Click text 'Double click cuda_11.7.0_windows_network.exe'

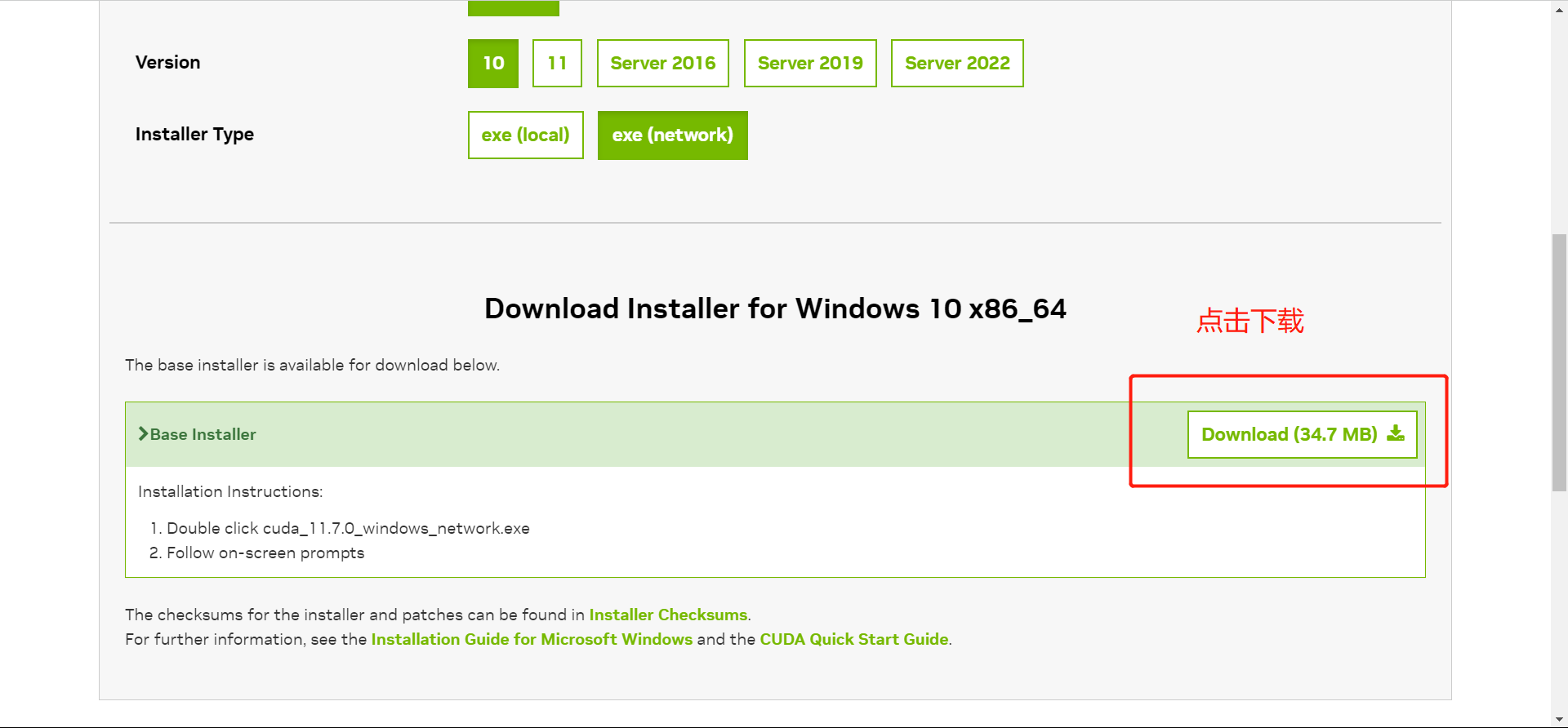pos(348,528)
